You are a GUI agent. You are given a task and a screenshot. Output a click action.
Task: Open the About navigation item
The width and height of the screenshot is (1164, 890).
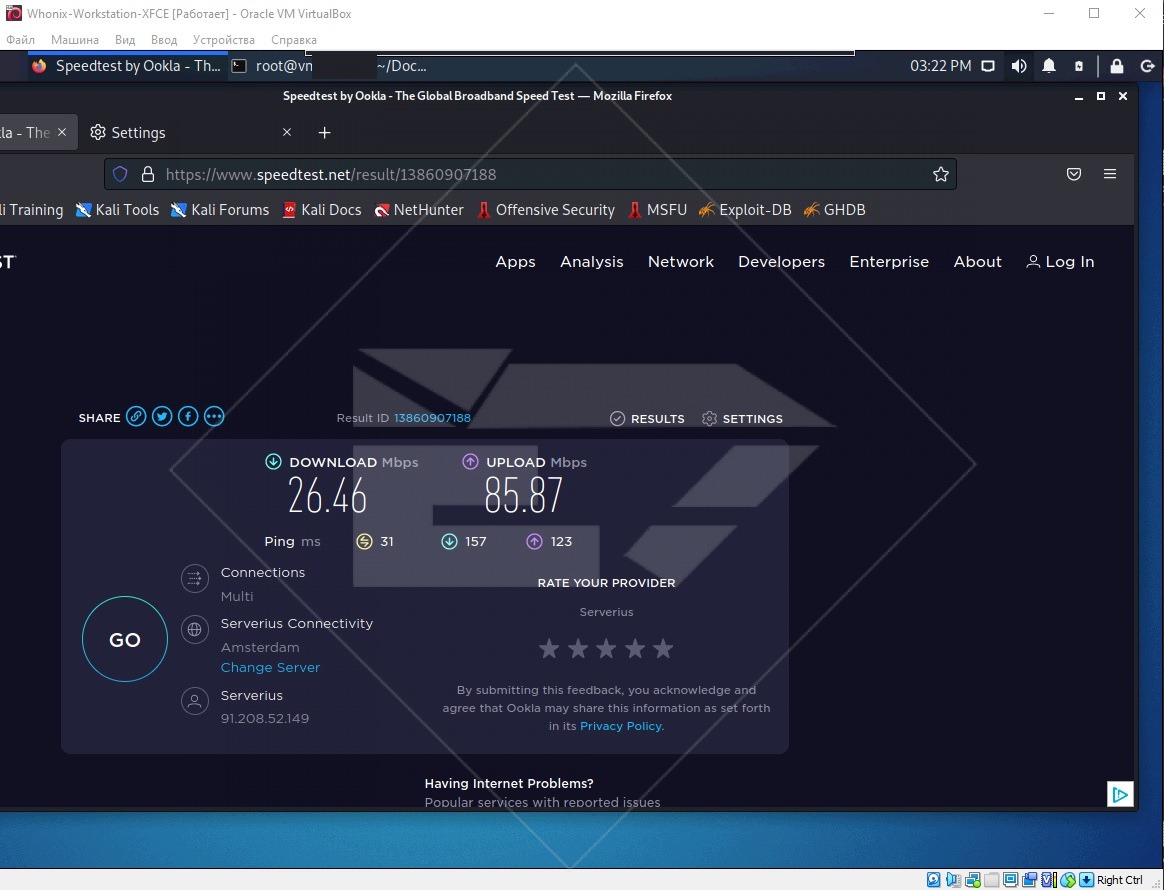977,262
